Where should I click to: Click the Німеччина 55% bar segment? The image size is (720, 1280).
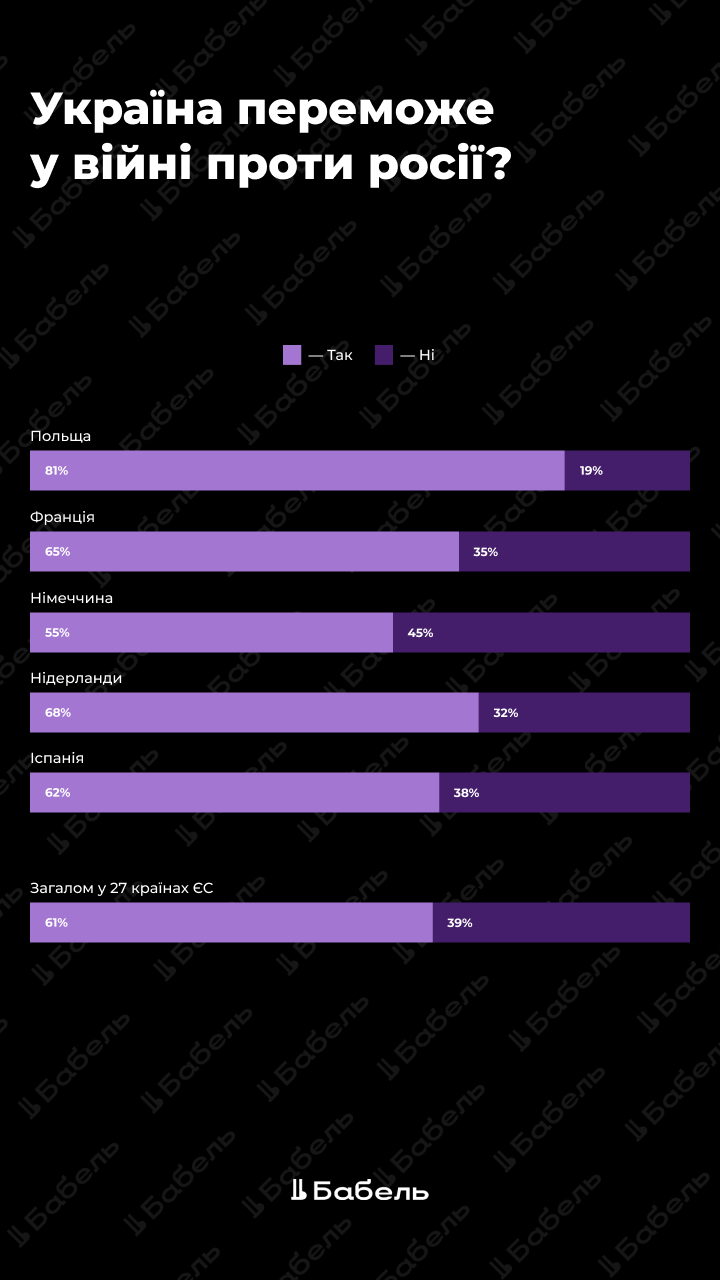coord(211,632)
